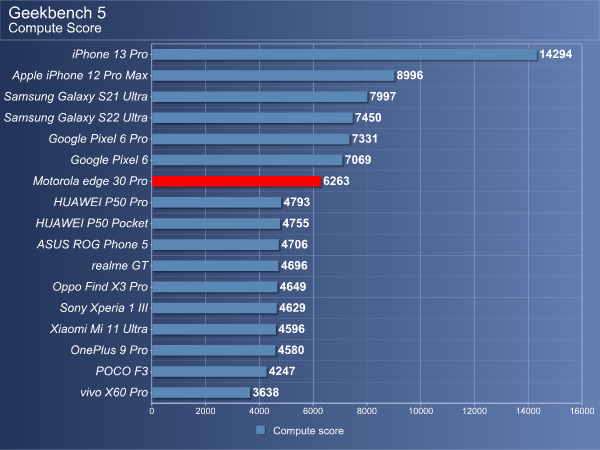The width and height of the screenshot is (600, 450).
Task: Click the x-axis tick label 6000
Action: (x=313, y=411)
